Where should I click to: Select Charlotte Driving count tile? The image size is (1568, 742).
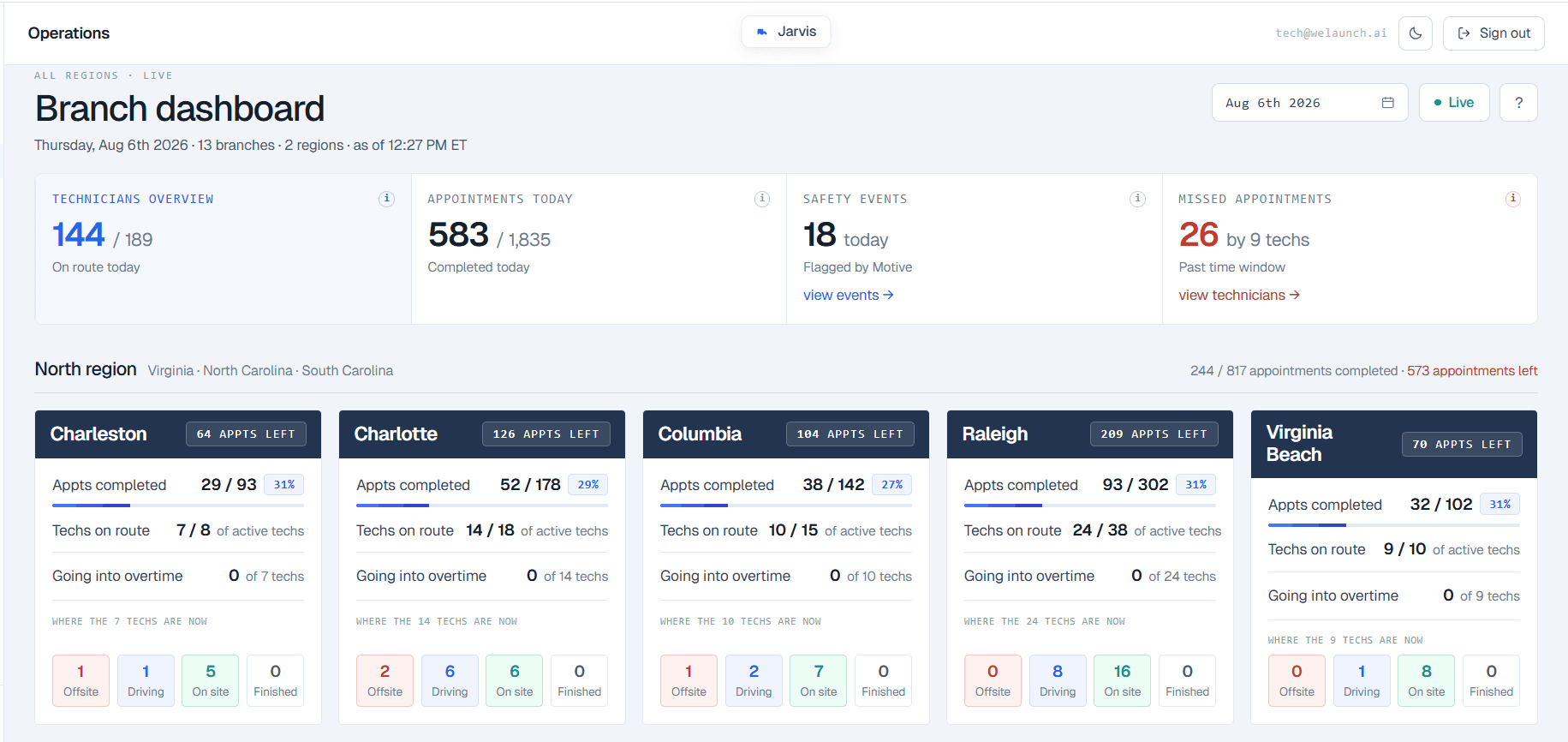450,680
